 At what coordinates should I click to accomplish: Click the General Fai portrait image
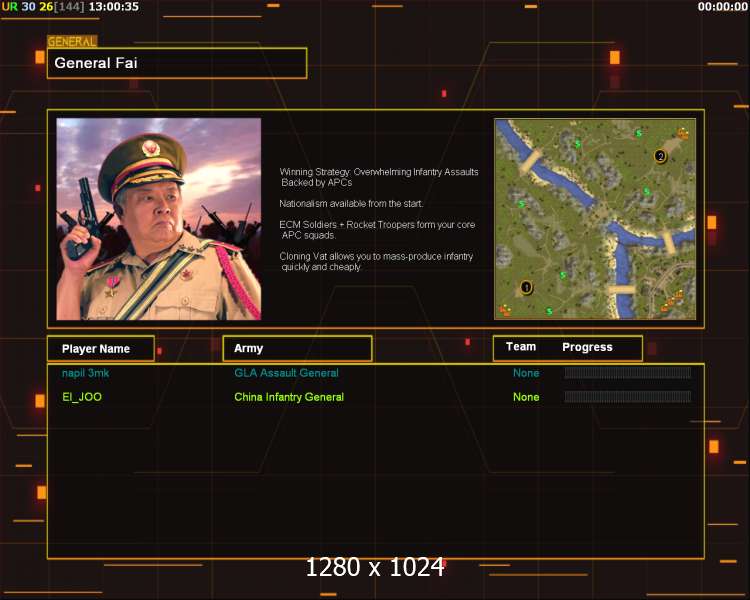159,219
